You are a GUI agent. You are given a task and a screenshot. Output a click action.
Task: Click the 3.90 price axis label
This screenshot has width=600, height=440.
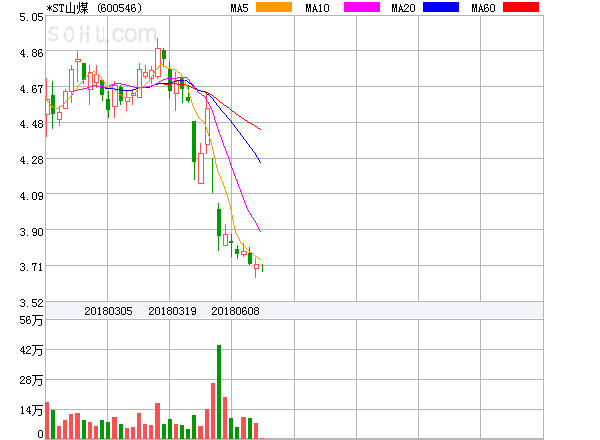(31, 232)
